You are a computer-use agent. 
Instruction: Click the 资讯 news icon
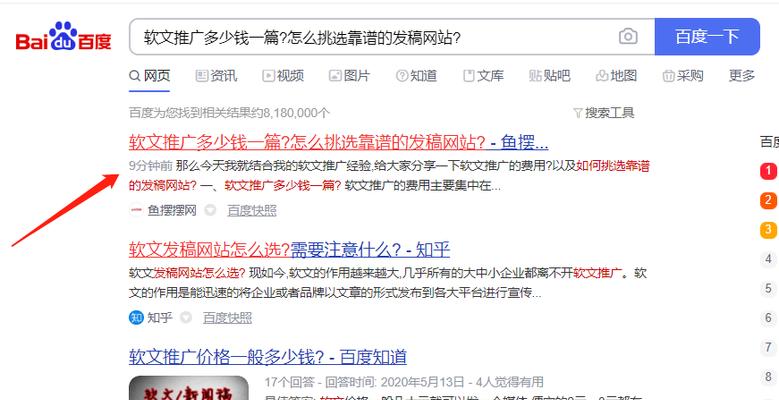coord(201,76)
